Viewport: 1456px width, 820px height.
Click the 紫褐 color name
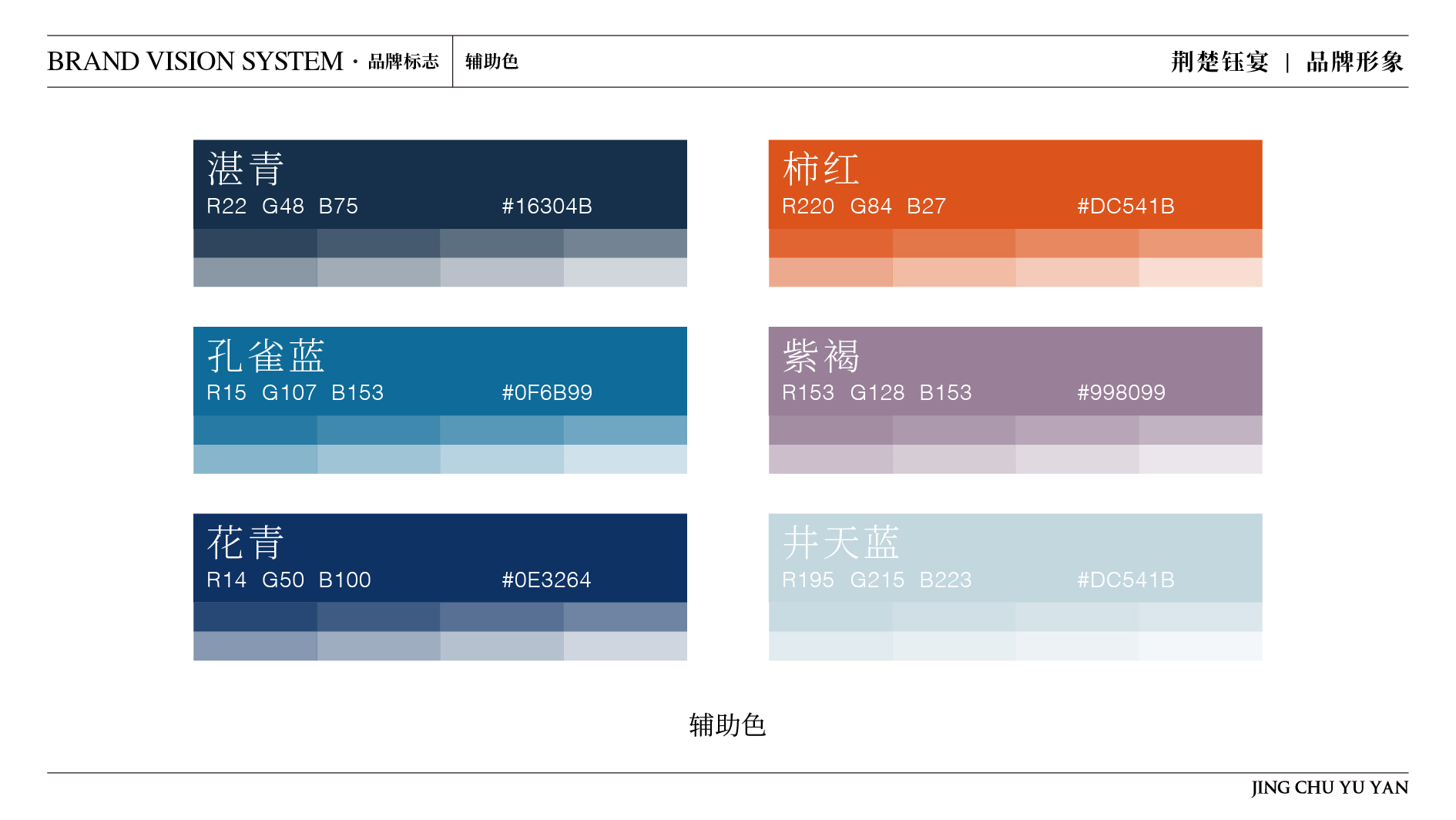click(821, 356)
